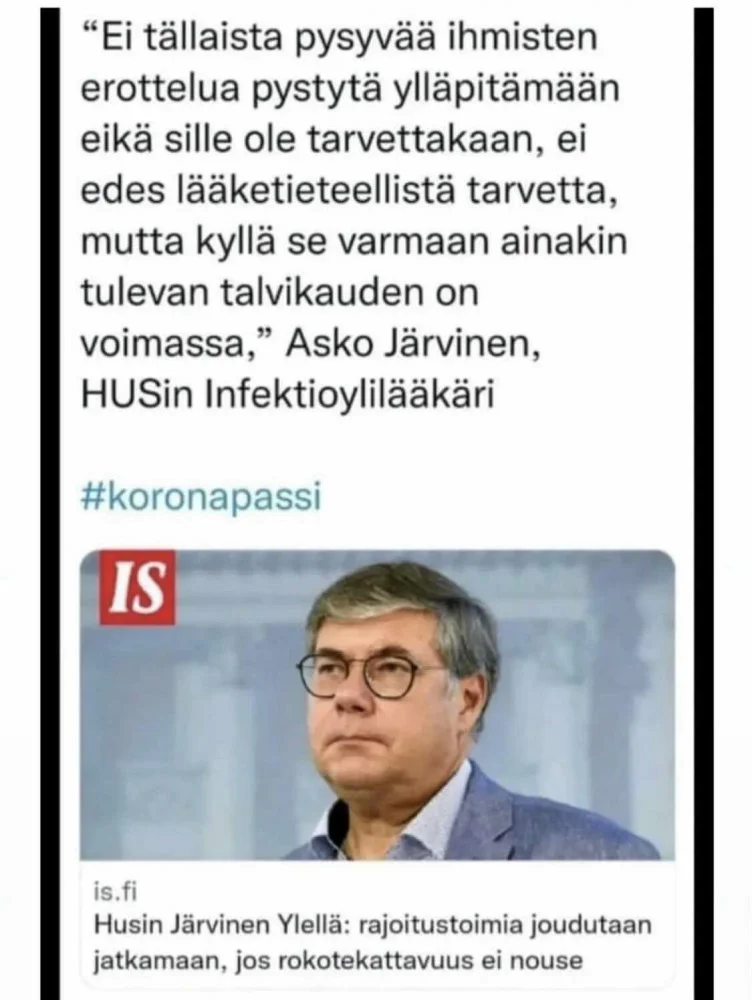Click the line 'mutta kyllä se varmaan ainakin'
This screenshot has height=1000, width=752.
pyautogui.click(x=354, y=242)
